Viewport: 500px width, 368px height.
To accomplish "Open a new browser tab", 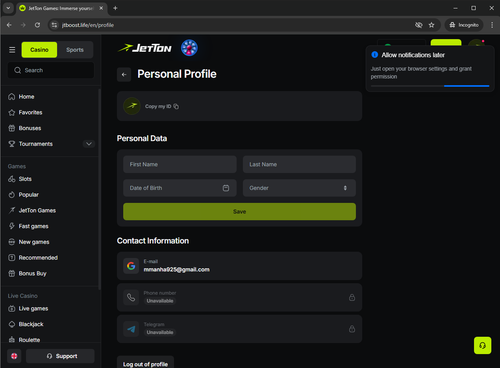I will pyautogui.click(x=115, y=8).
